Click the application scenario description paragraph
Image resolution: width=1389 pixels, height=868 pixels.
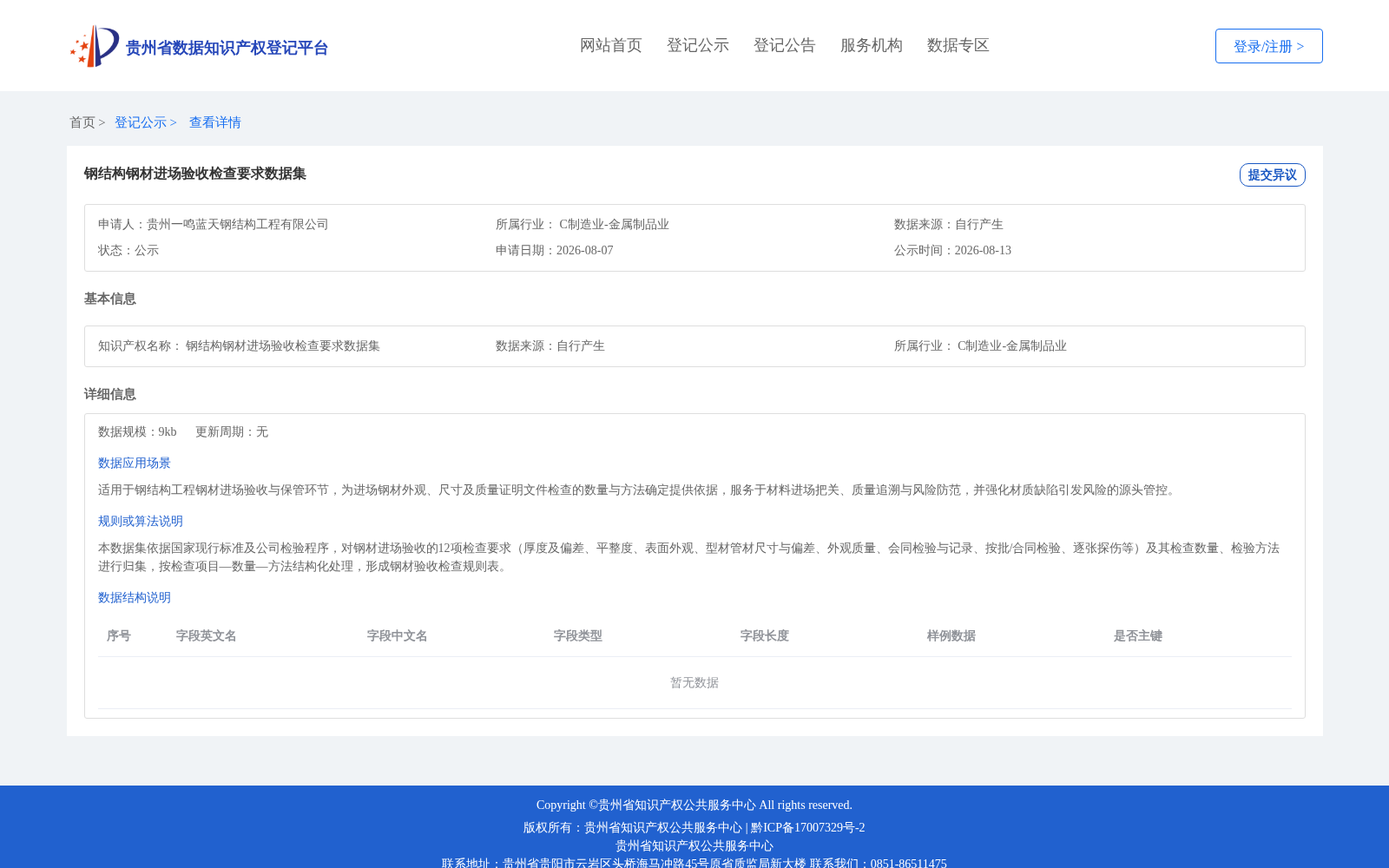point(639,490)
